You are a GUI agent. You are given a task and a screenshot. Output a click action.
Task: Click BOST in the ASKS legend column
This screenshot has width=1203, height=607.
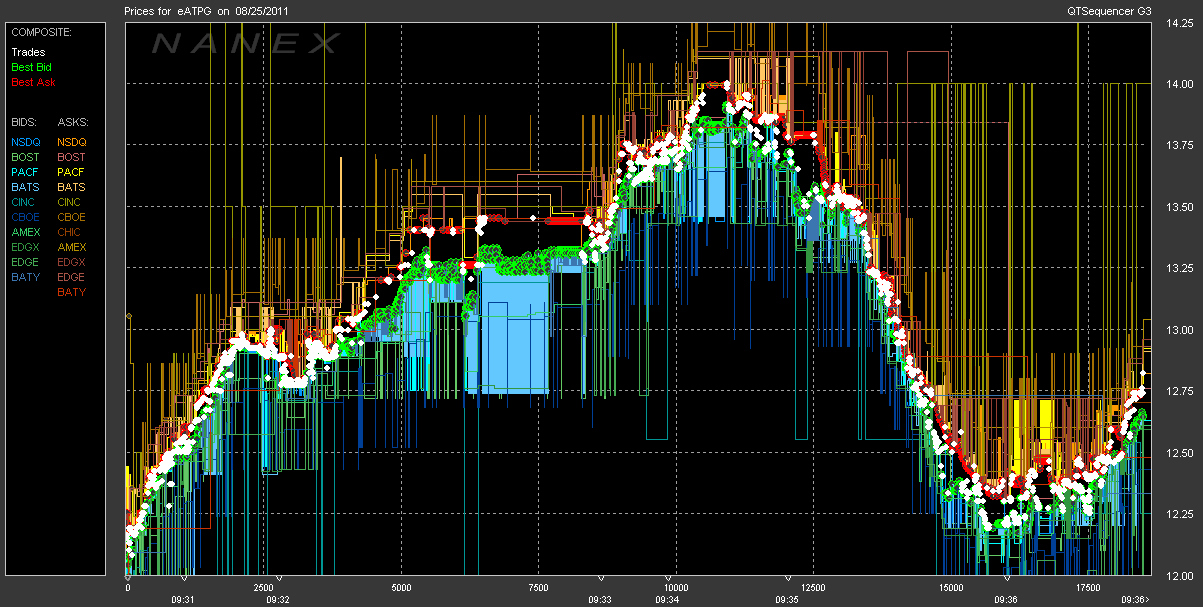tap(72, 157)
